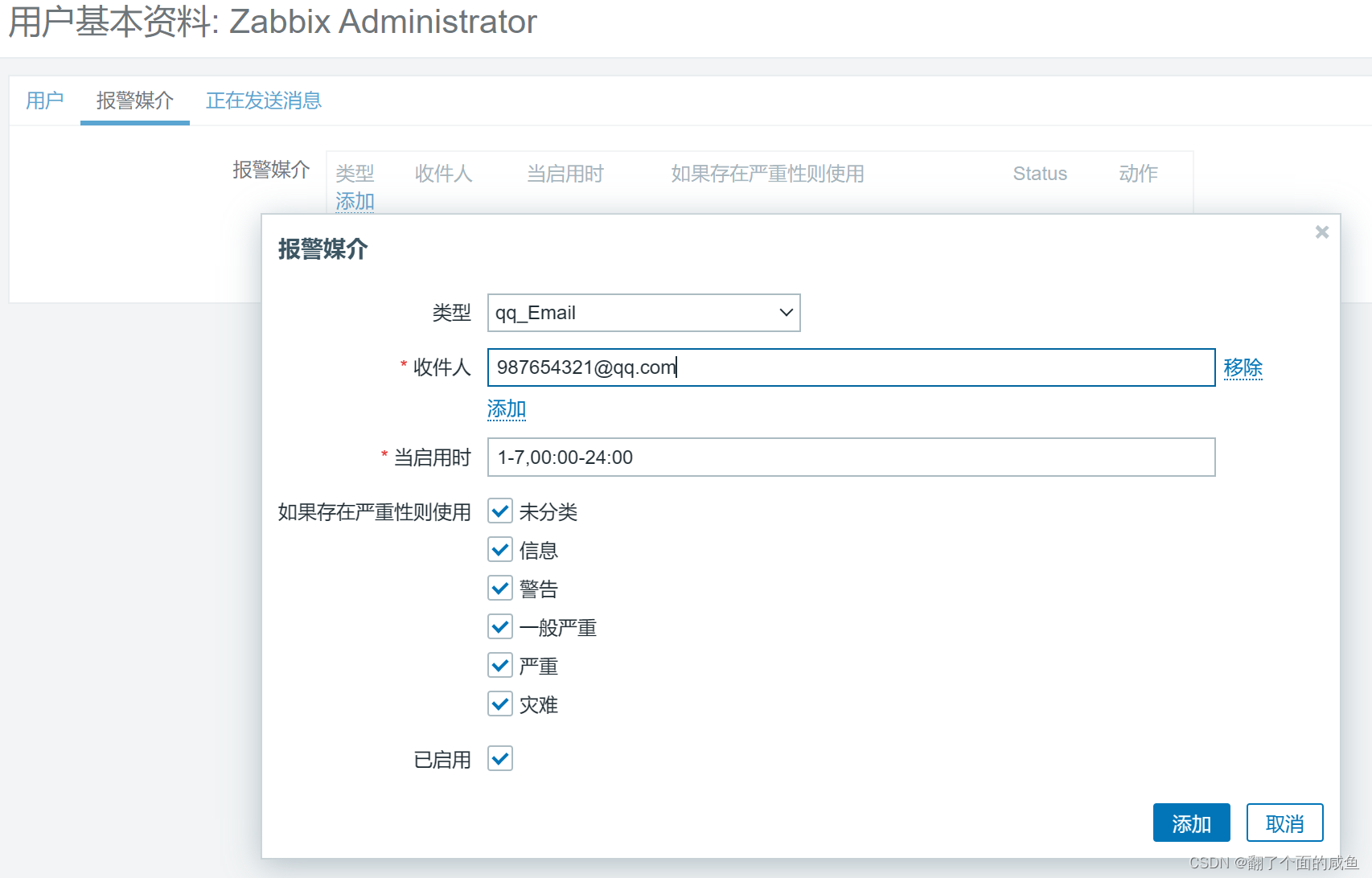1372x878 pixels.
Task: Toggle the 严重 severity checkbox
Action: [500, 666]
